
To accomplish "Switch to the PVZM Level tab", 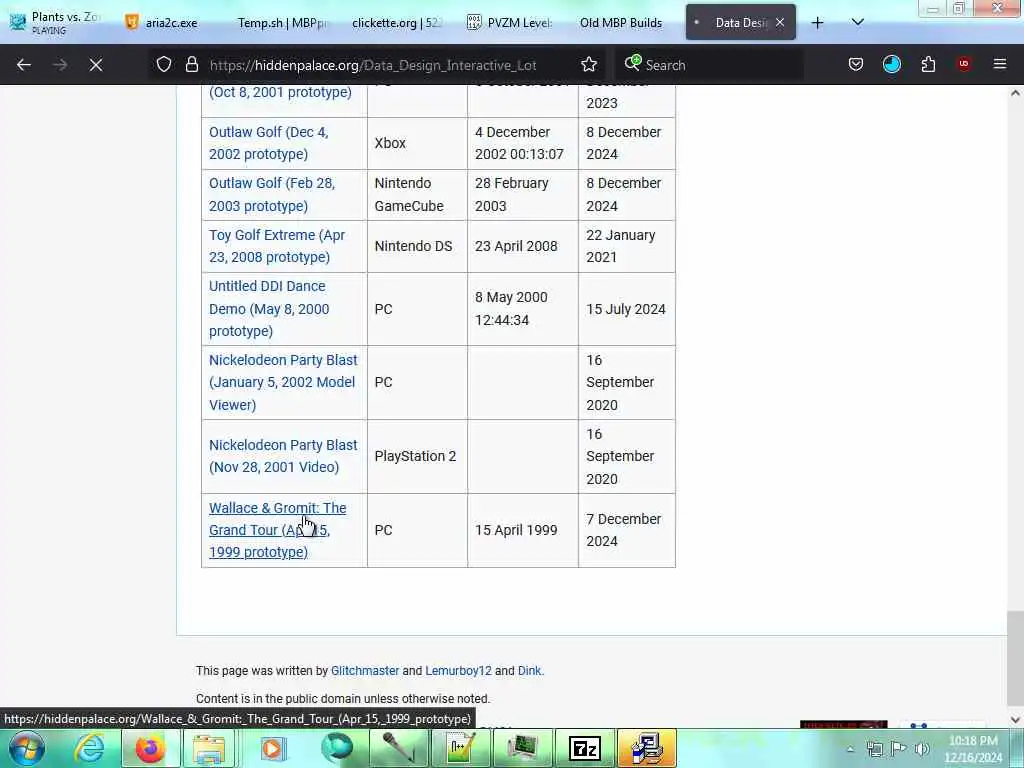I will tap(509, 22).
